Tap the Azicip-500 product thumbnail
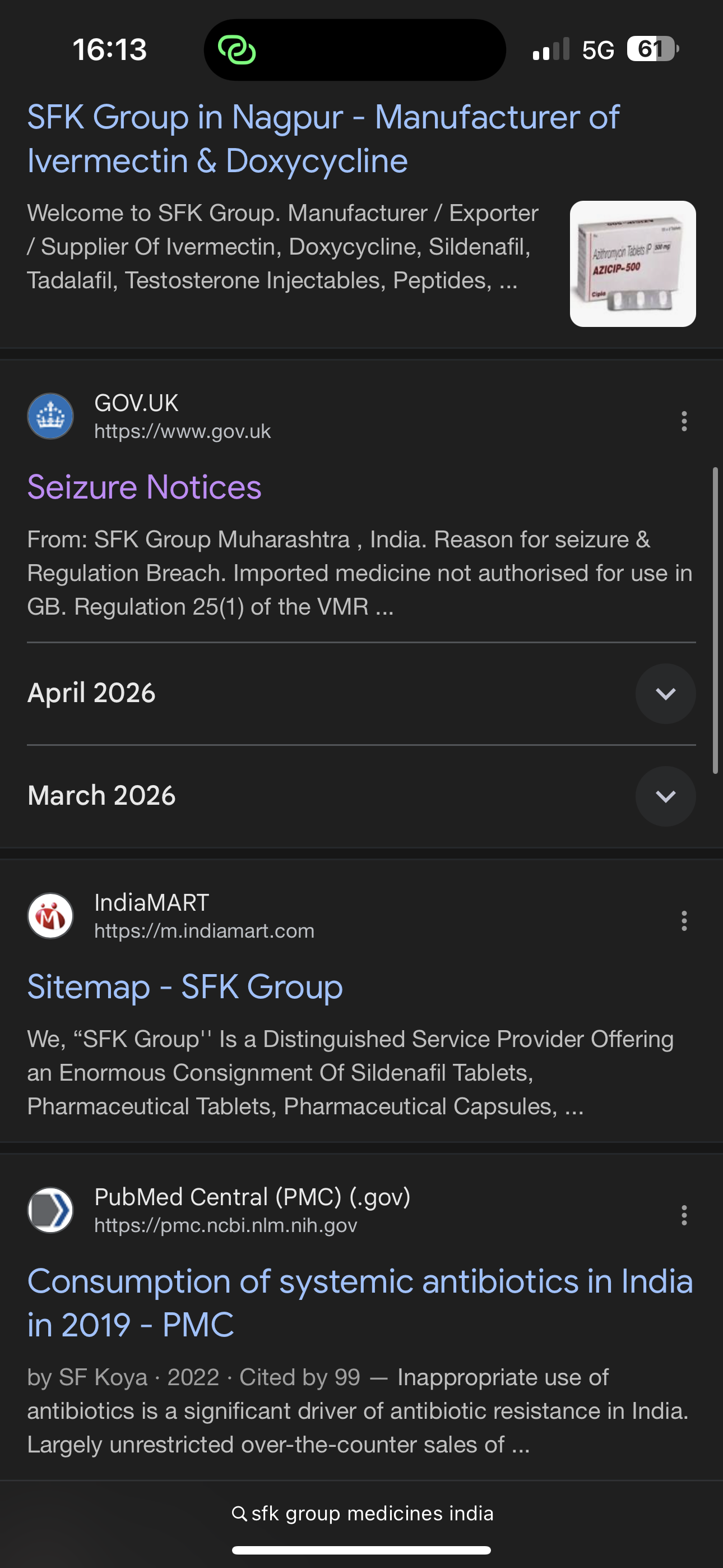723x1568 pixels. pyautogui.click(x=632, y=264)
